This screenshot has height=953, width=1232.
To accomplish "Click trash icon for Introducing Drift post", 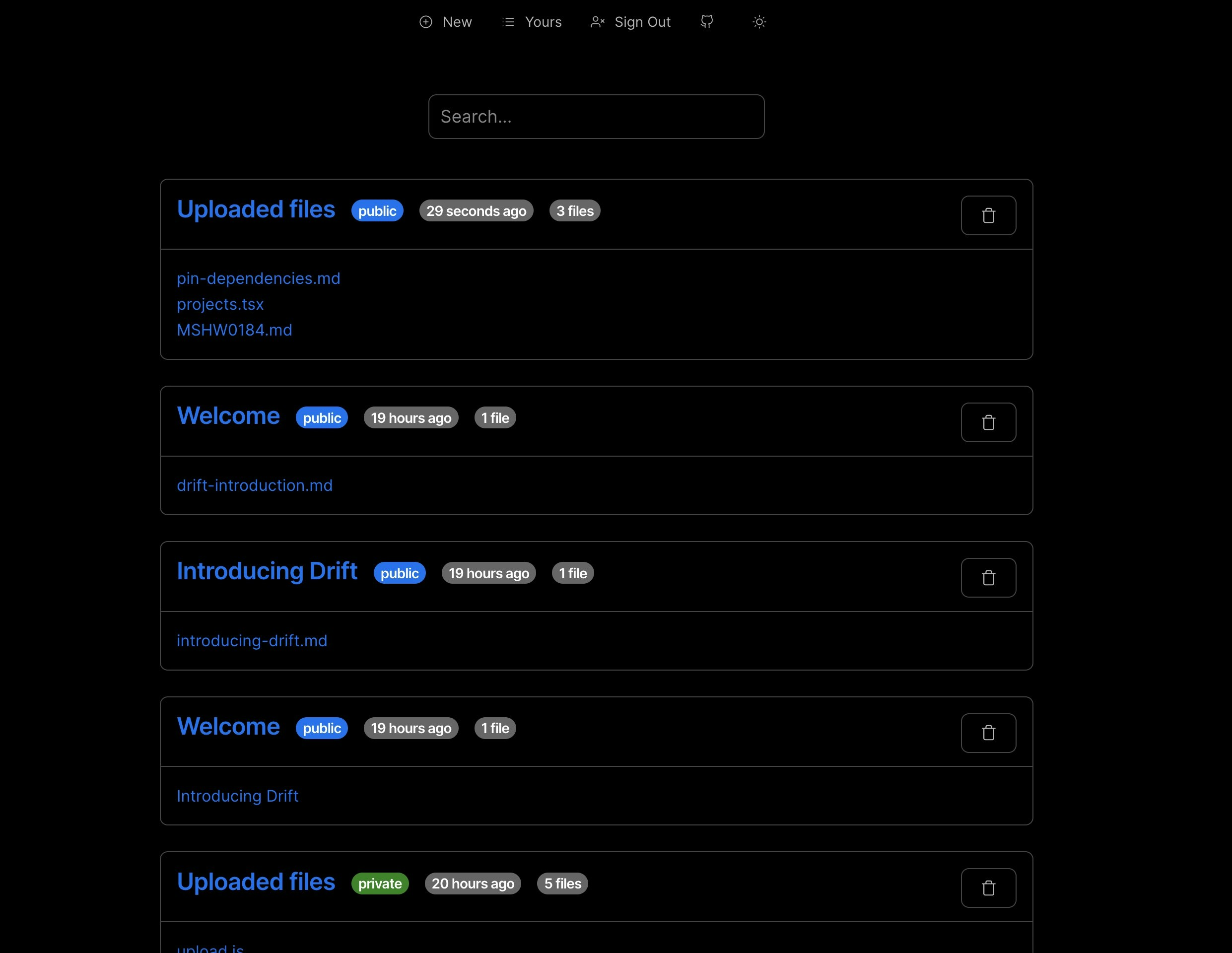I will 988,577.
